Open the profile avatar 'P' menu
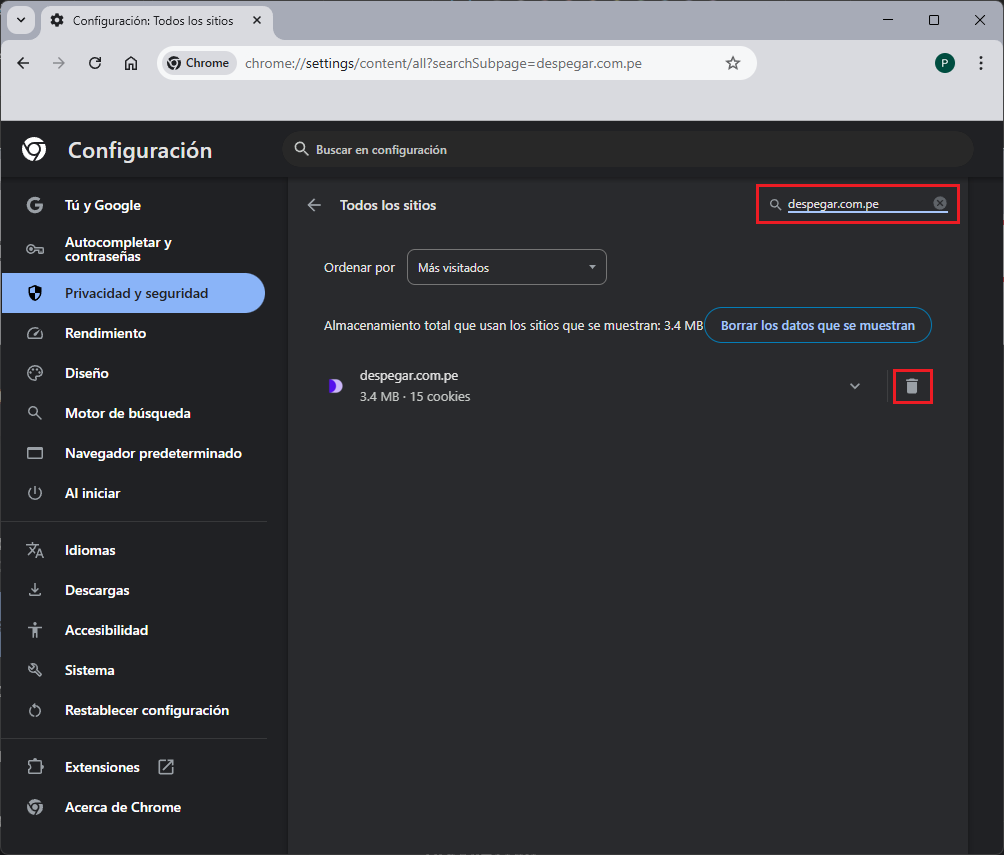 coord(944,63)
